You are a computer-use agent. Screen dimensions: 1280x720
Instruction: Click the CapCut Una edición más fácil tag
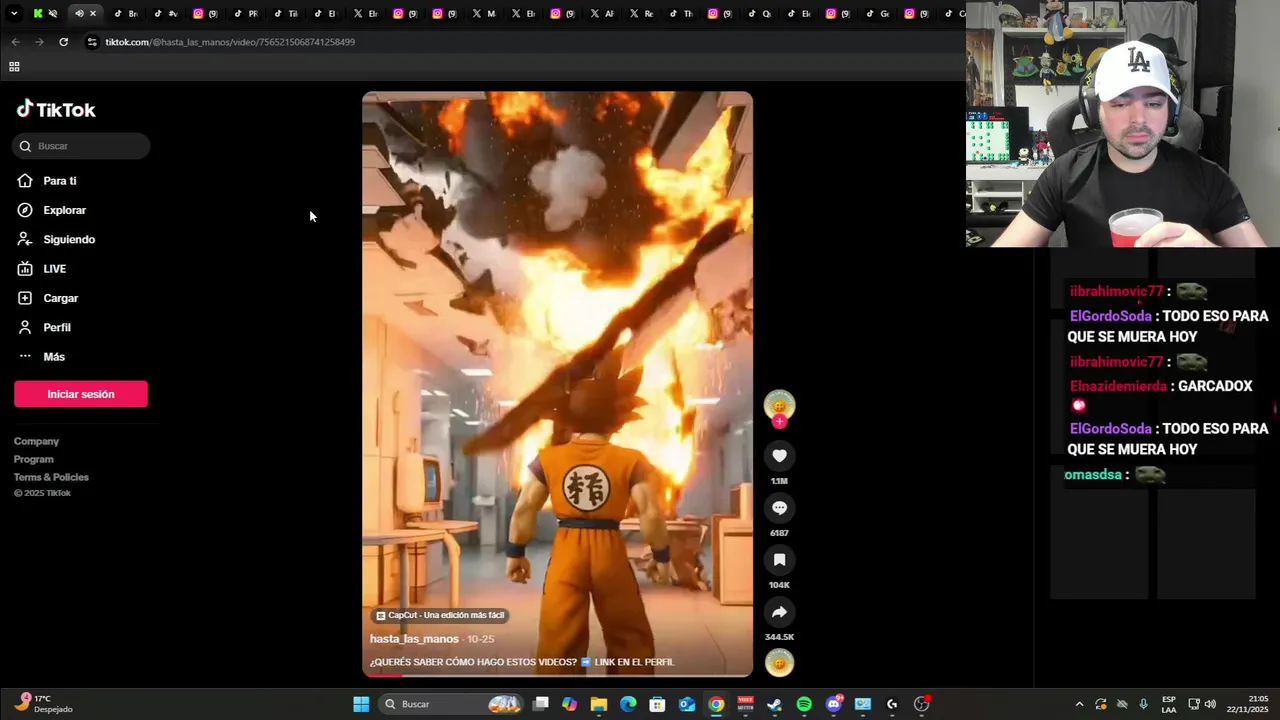(440, 615)
